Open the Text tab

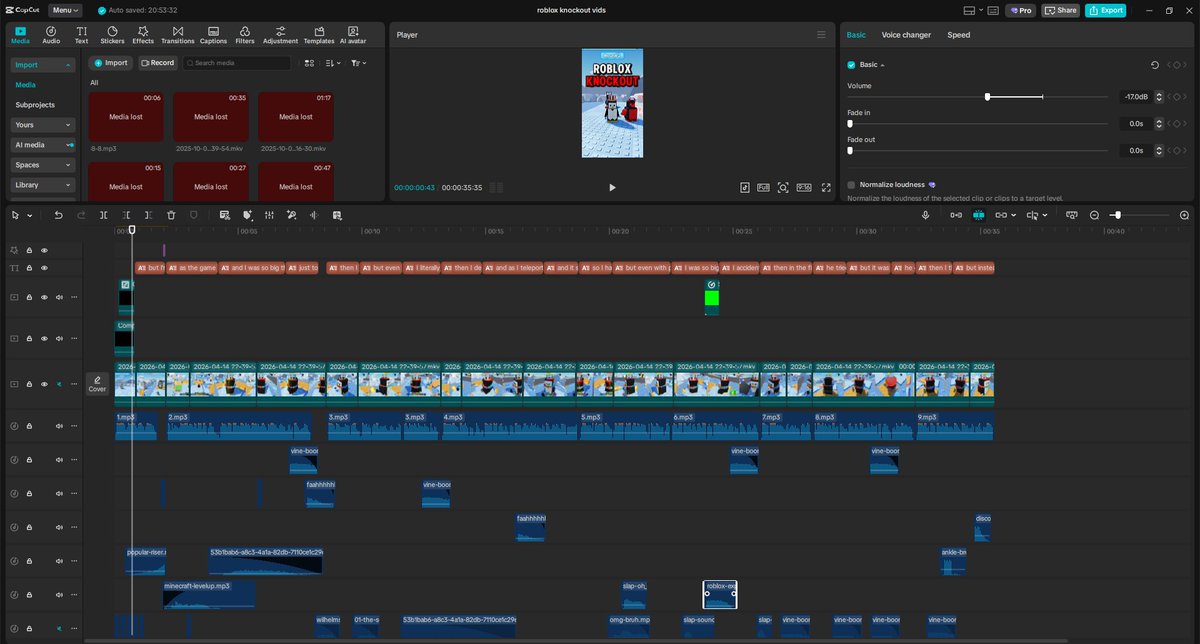coord(81,35)
